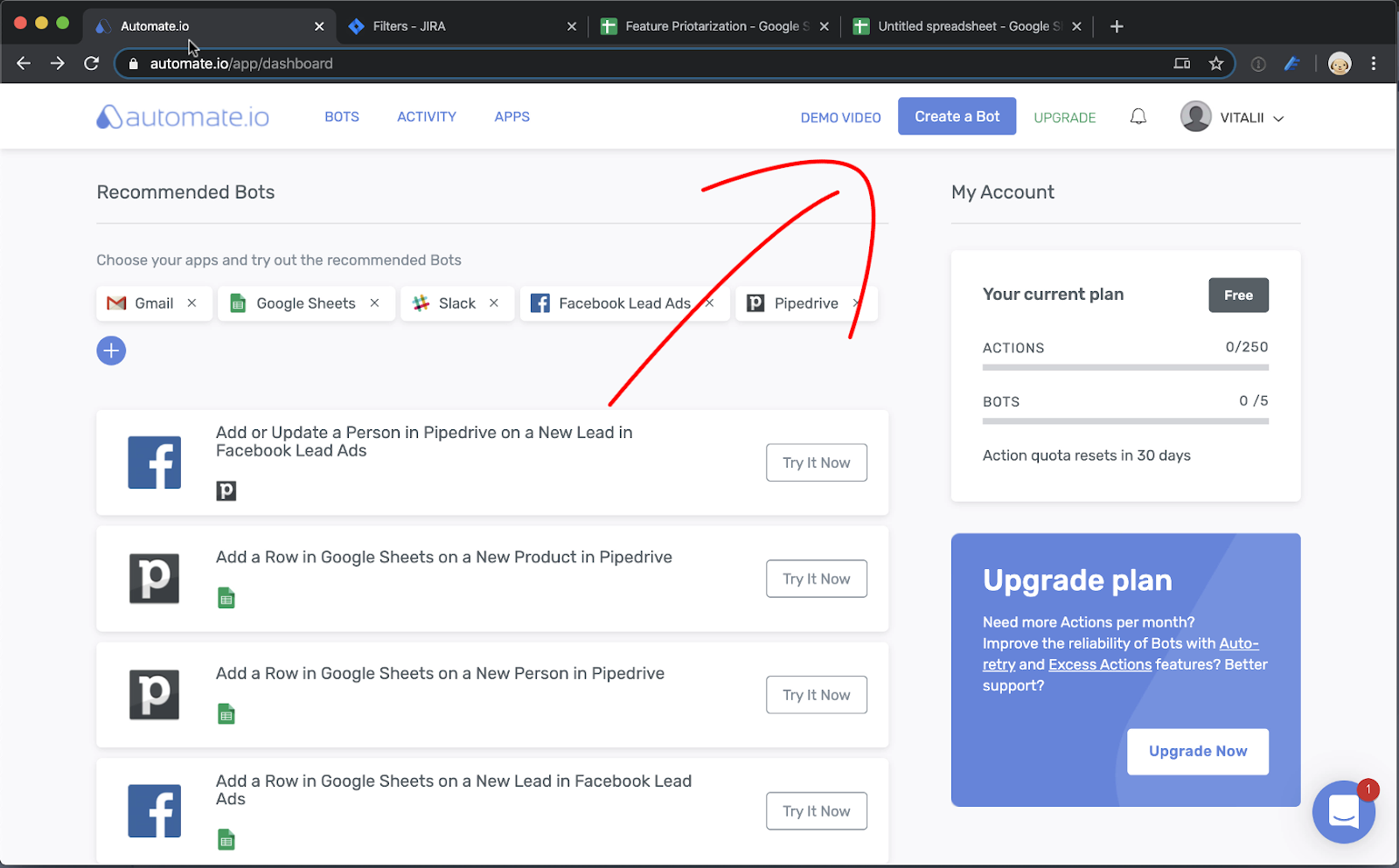This screenshot has height=868, width=1399.
Task: Reload the dashboard page
Action: (x=91, y=63)
